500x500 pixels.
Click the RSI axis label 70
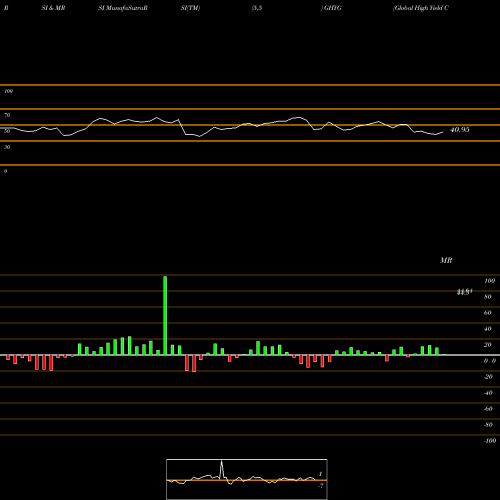(x=7, y=115)
